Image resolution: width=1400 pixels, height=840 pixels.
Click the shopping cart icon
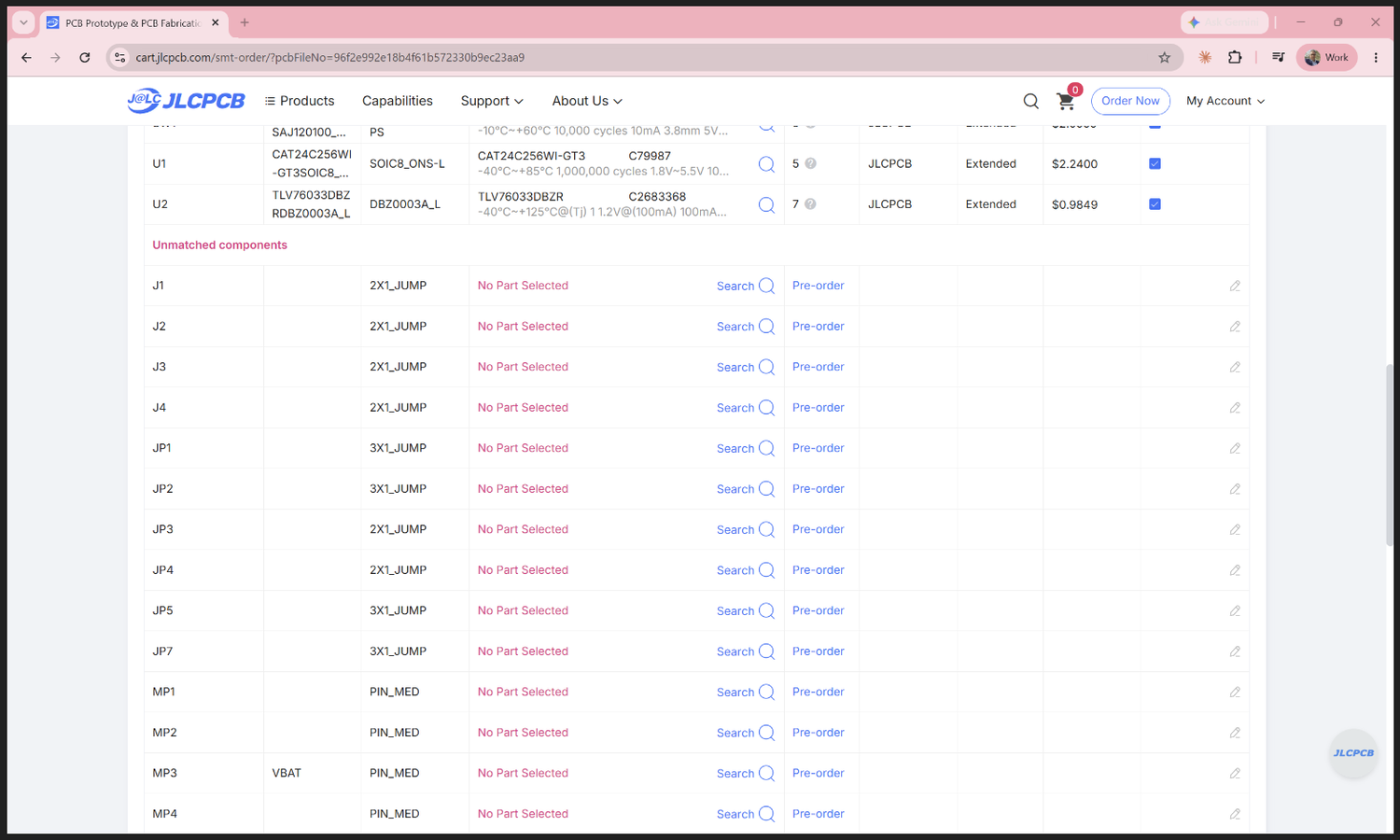point(1065,101)
